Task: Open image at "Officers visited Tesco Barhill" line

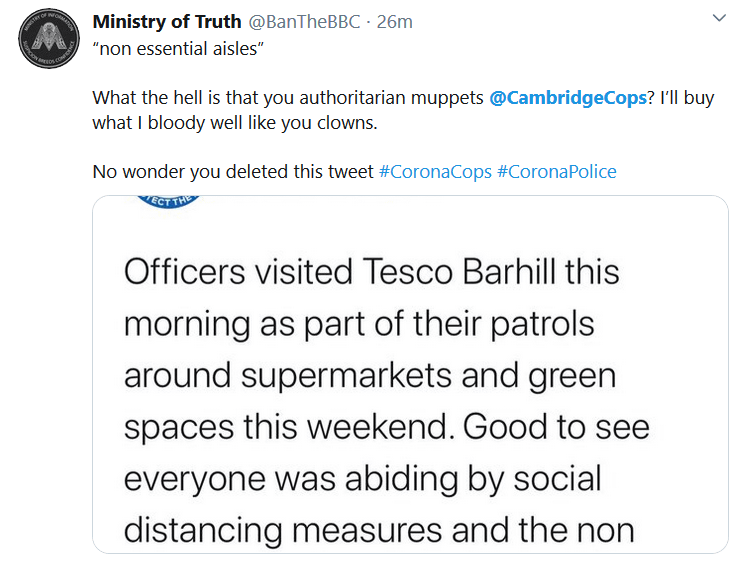Action: click(x=372, y=272)
